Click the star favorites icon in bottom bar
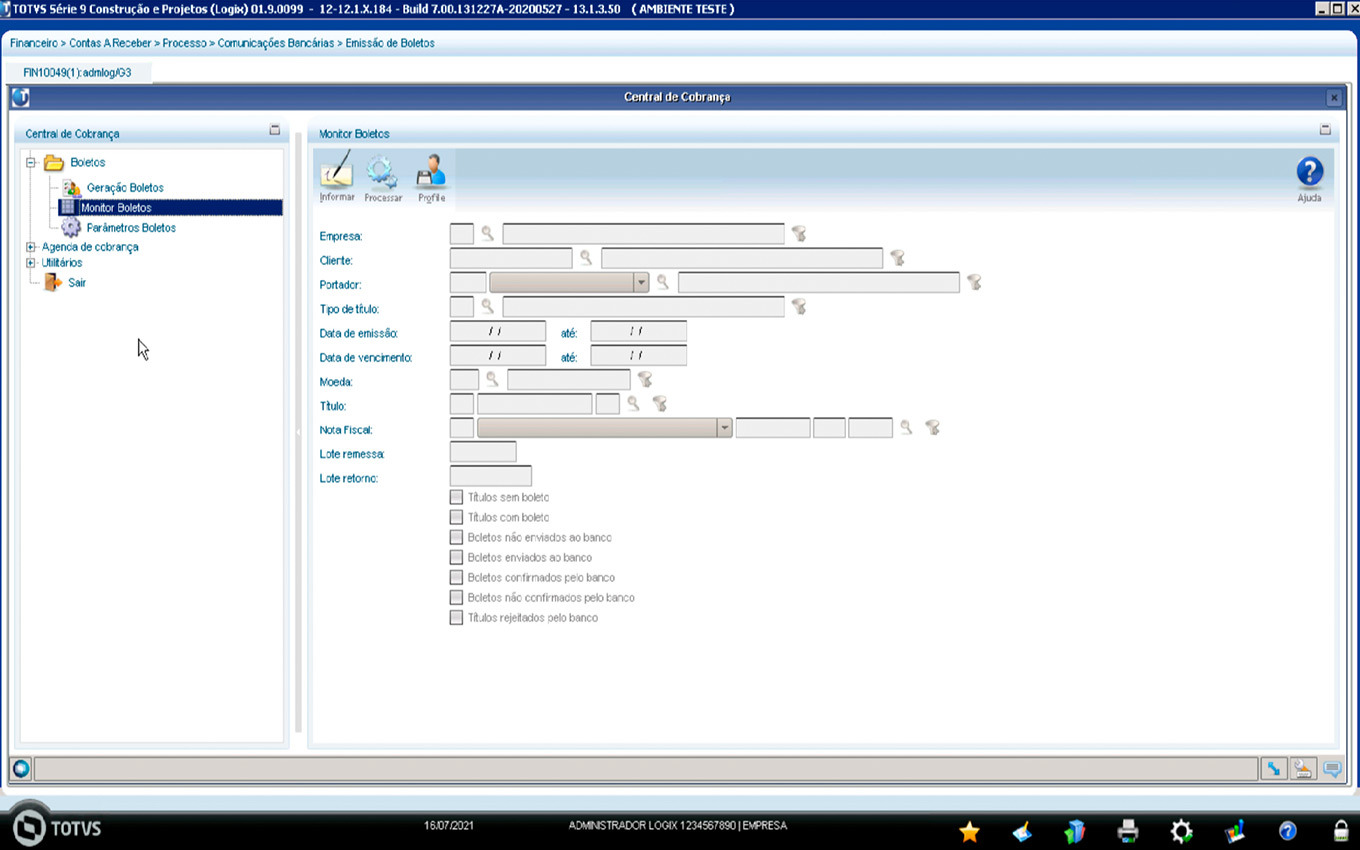The width and height of the screenshot is (1360, 850). pos(969,831)
